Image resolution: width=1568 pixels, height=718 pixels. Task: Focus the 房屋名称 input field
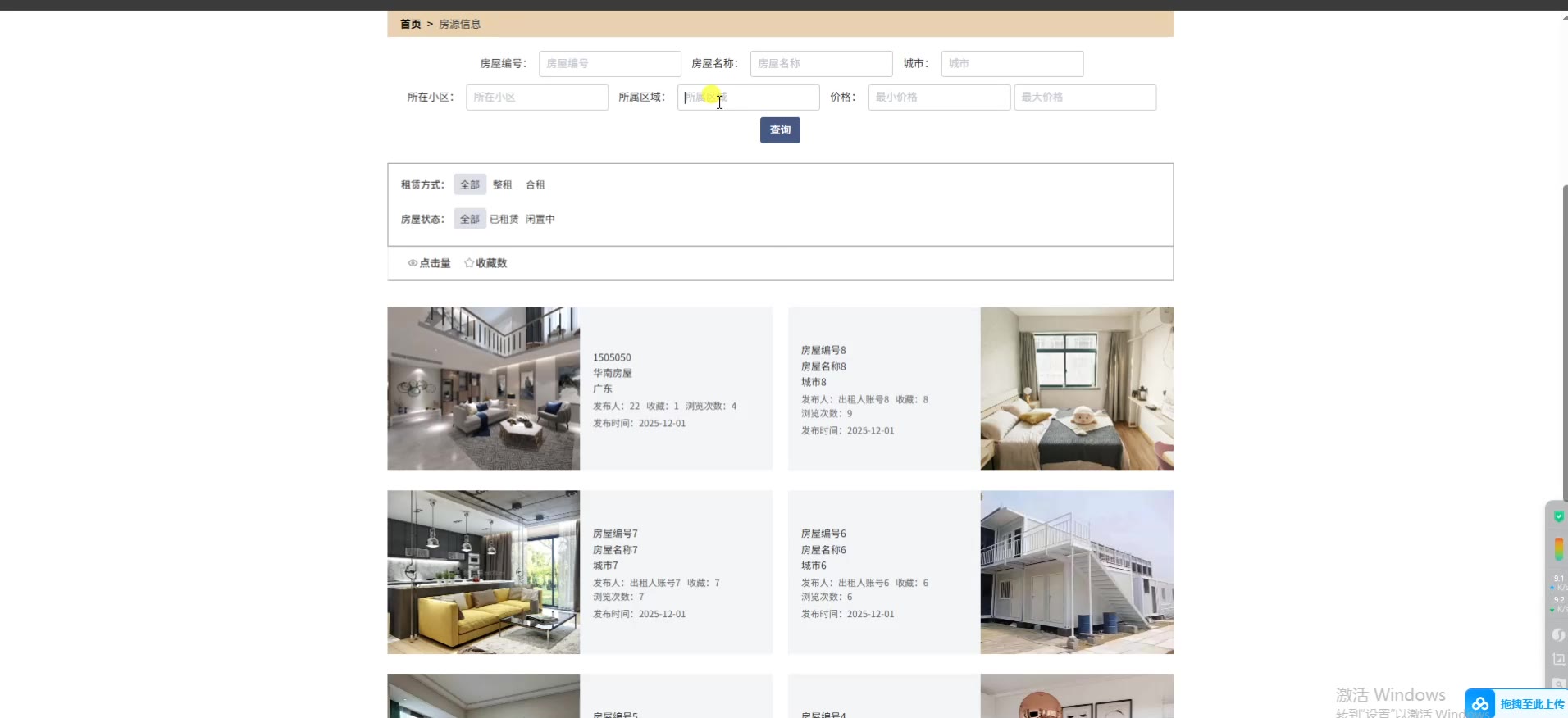pyautogui.click(x=822, y=64)
